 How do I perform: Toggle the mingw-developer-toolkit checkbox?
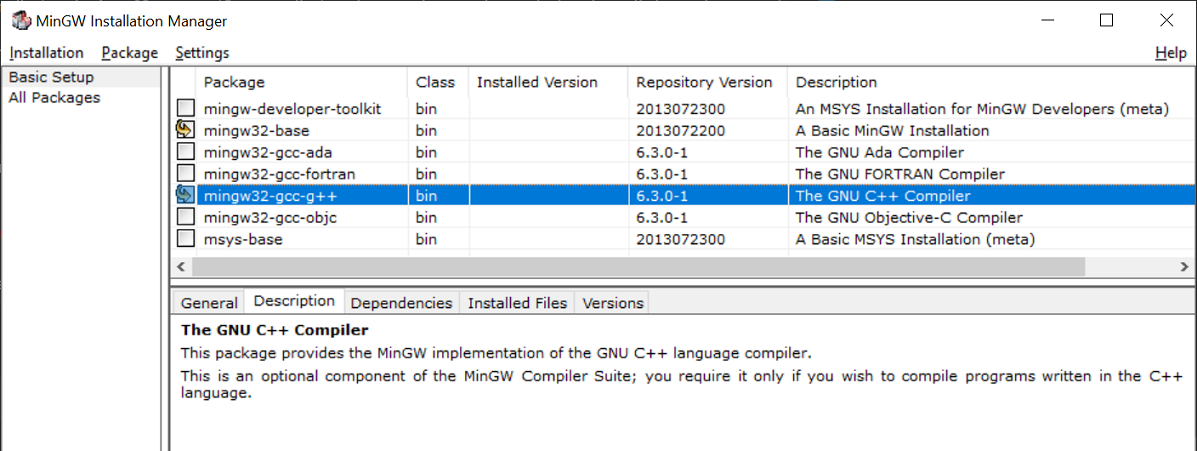[x=186, y=108]
